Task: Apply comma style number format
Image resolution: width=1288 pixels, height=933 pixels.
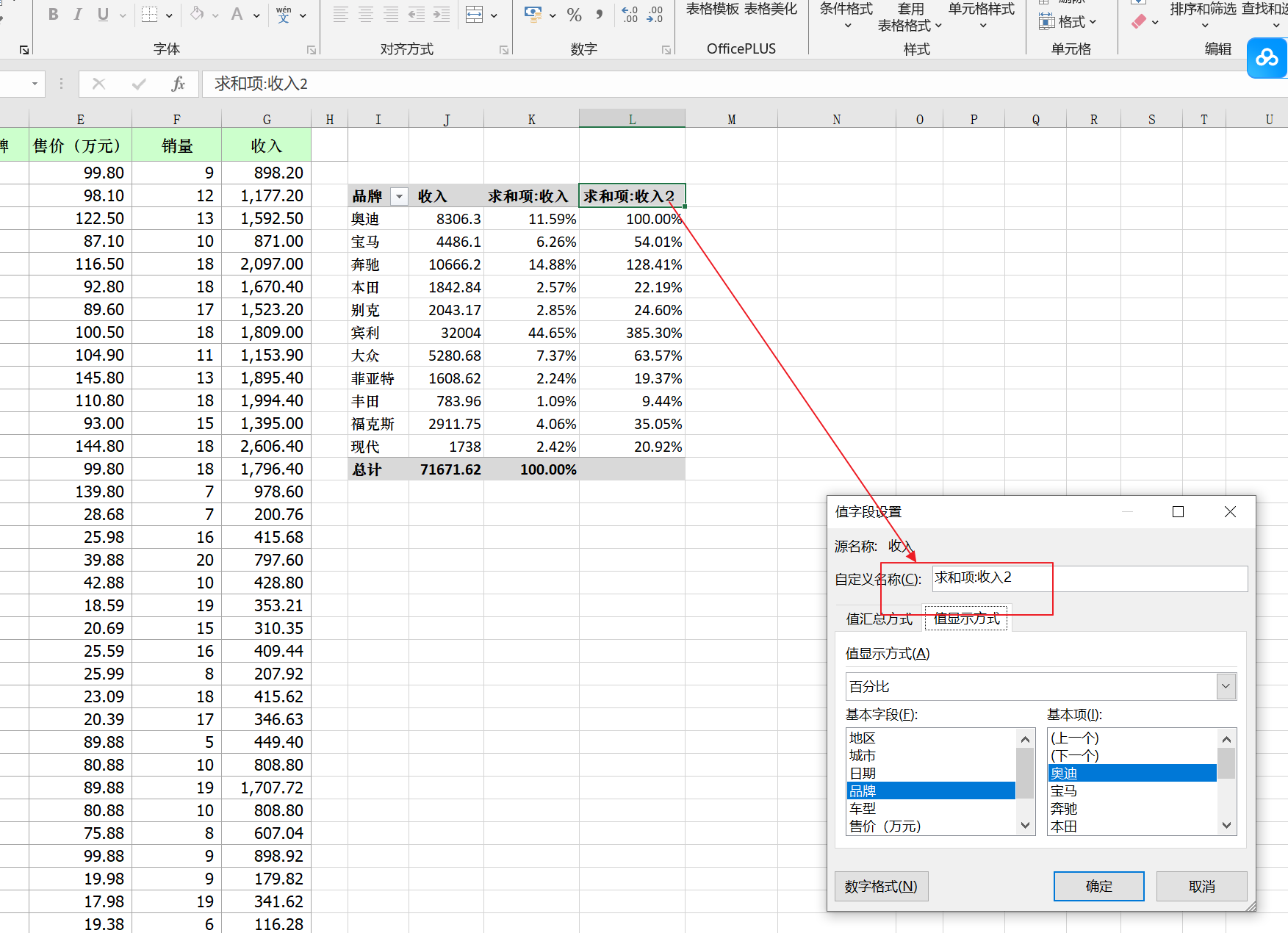Action: (x=600, y=15)
